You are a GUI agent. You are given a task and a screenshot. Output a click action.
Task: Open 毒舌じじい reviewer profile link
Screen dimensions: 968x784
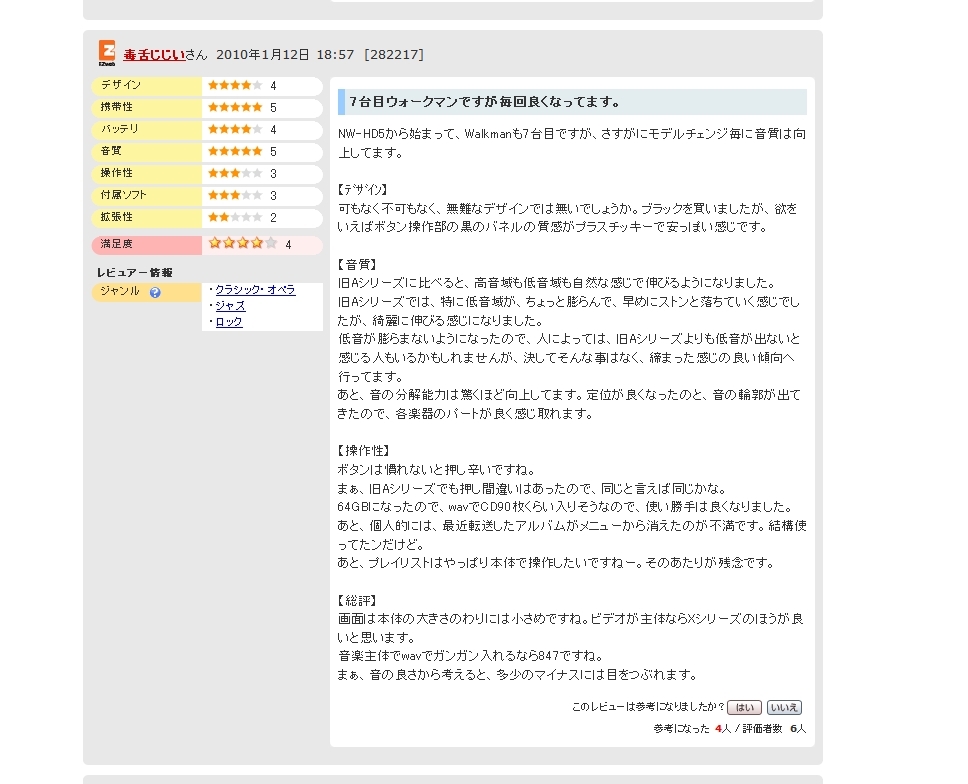[154, 55]
